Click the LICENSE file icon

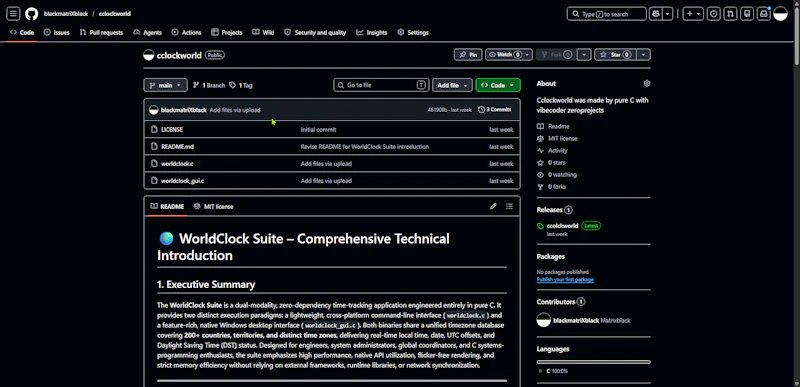coord(154,130)
